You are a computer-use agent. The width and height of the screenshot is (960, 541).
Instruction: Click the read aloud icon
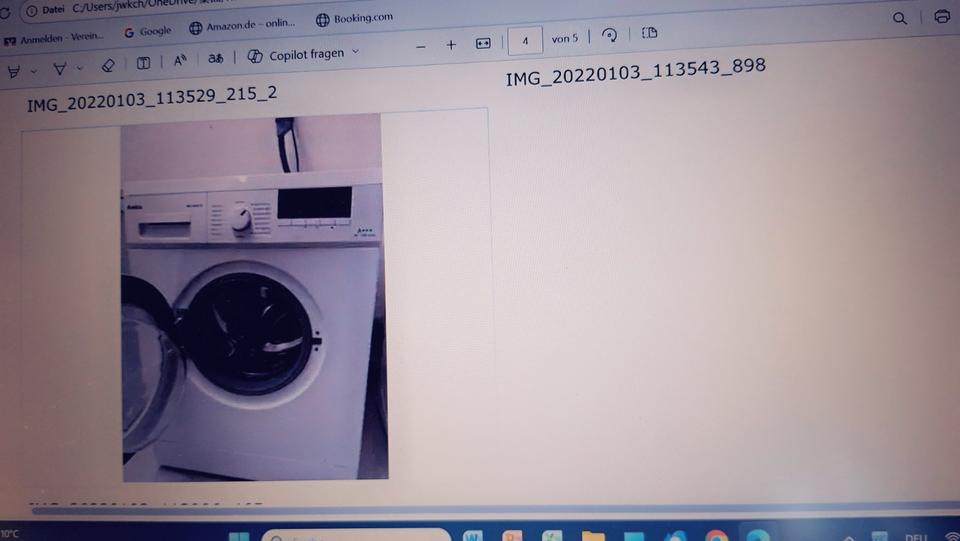[x=180, y=61]
